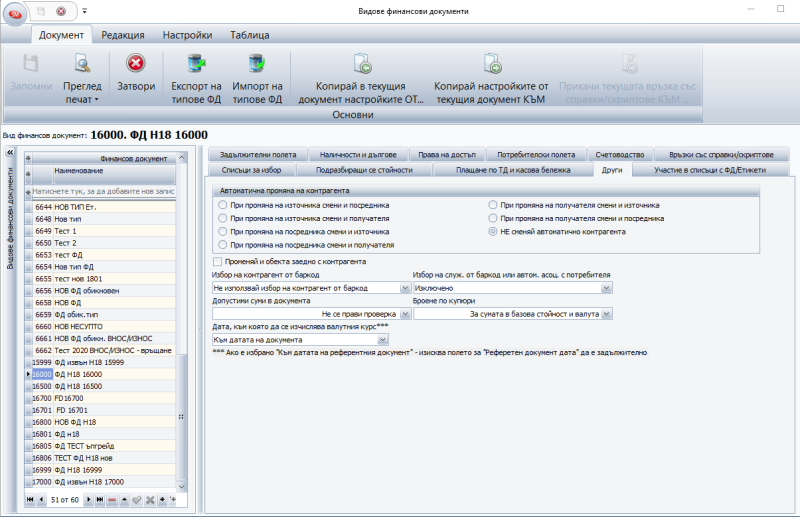Click Преглед печат print preview icon
Viewport: 800px width, 517px height.
click(x=82, y=63)
